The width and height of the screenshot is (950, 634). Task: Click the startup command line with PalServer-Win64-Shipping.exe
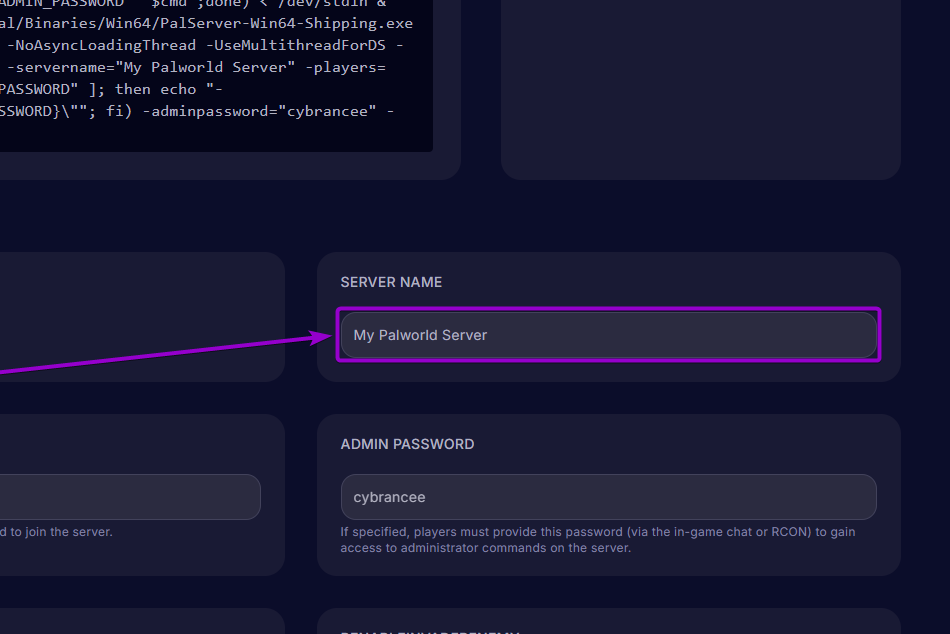coord(206,23)
